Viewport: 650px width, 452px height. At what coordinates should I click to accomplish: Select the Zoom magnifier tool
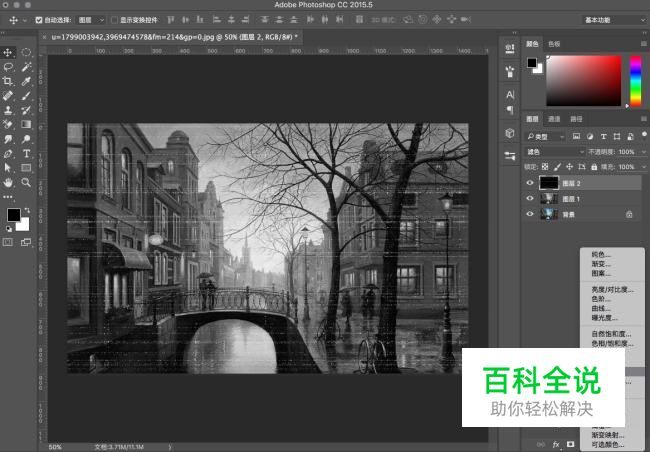pos(26,182)
